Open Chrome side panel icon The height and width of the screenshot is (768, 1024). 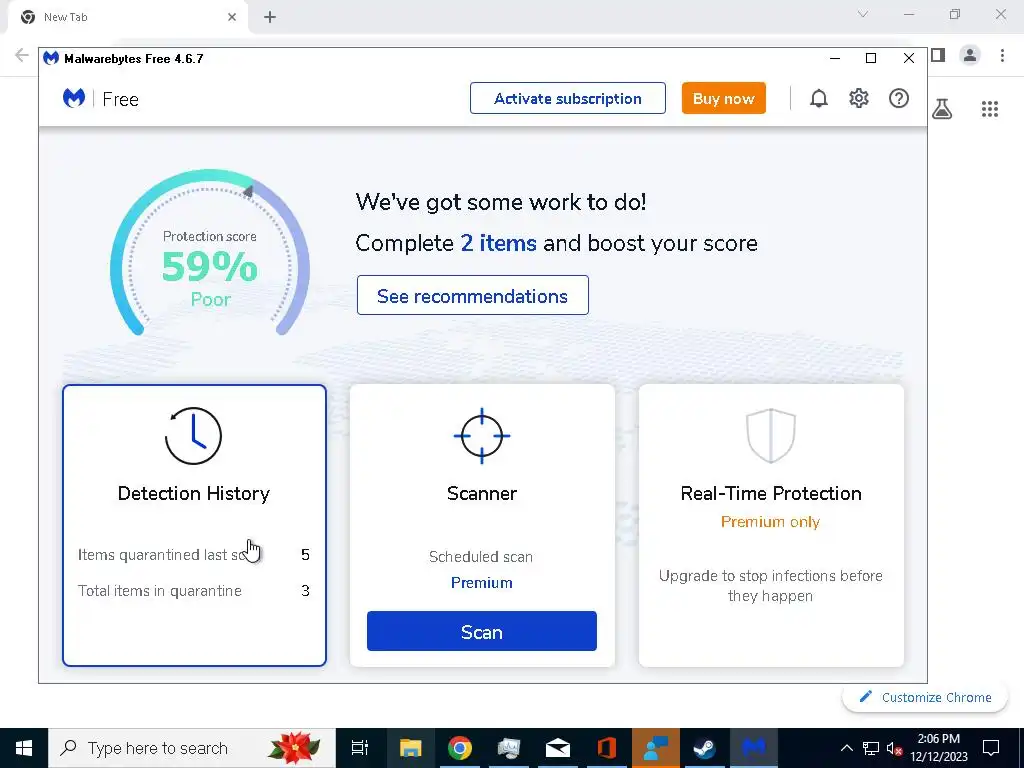[x=938, y=55]
